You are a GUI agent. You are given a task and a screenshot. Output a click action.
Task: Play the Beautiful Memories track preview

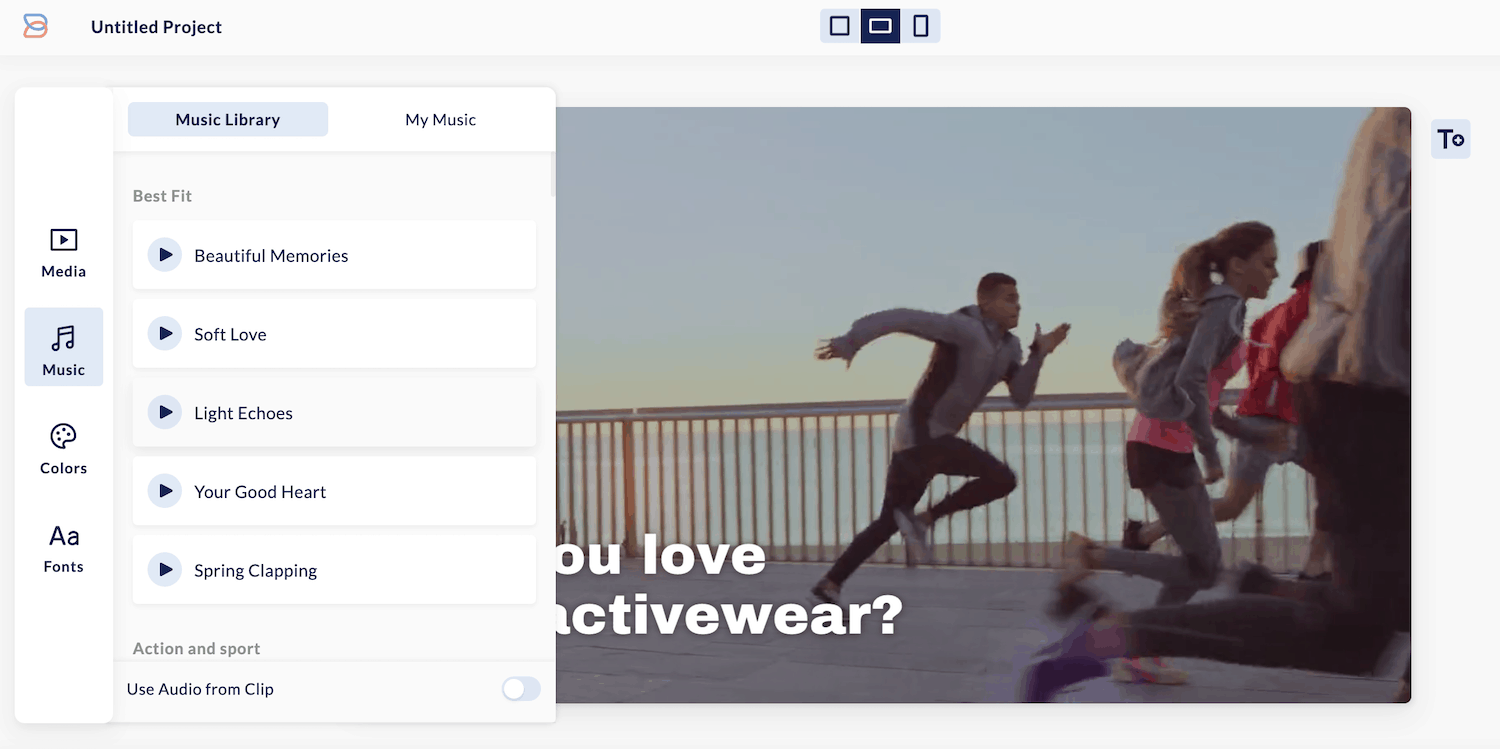pos(165,255)
